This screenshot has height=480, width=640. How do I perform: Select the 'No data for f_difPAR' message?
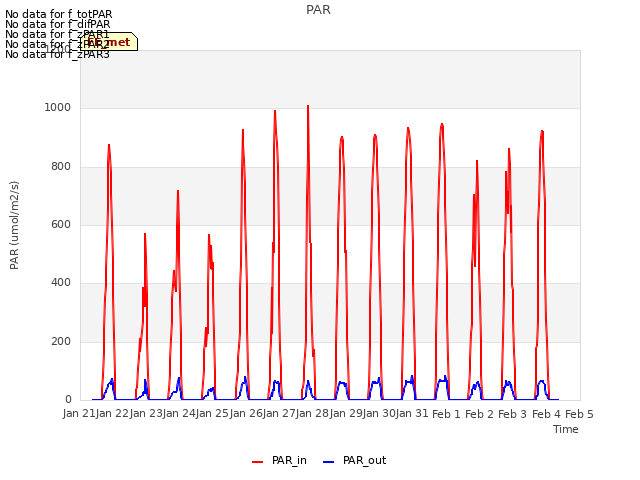tap(58, 24)
